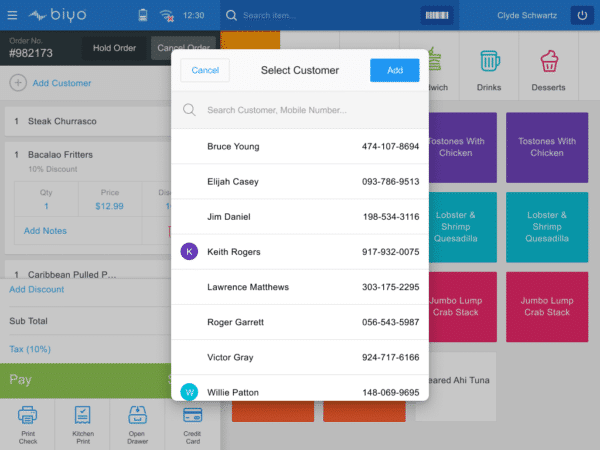
Task: Click phone number 474-107-8694
Action: click(390, 146)
